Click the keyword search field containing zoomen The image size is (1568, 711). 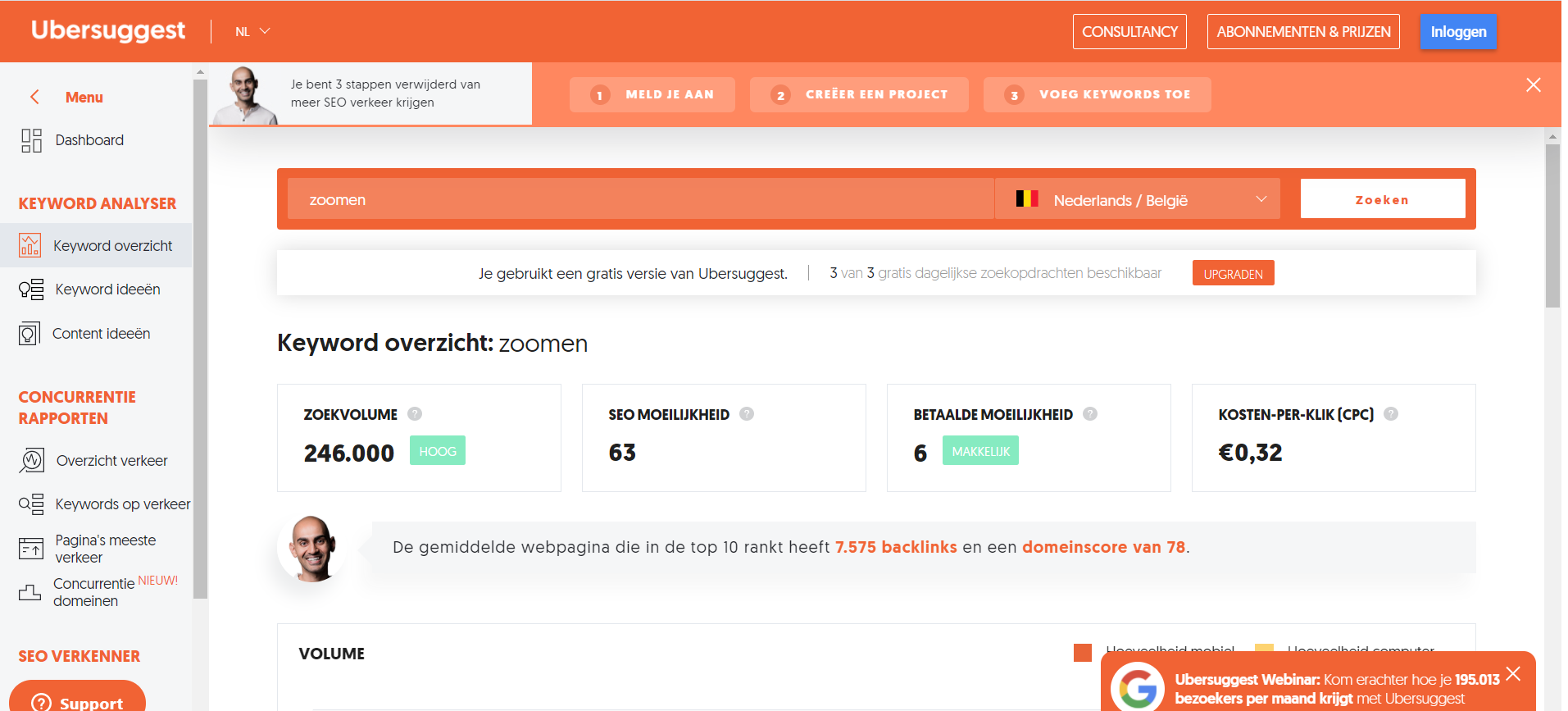[x=640, y=199]
